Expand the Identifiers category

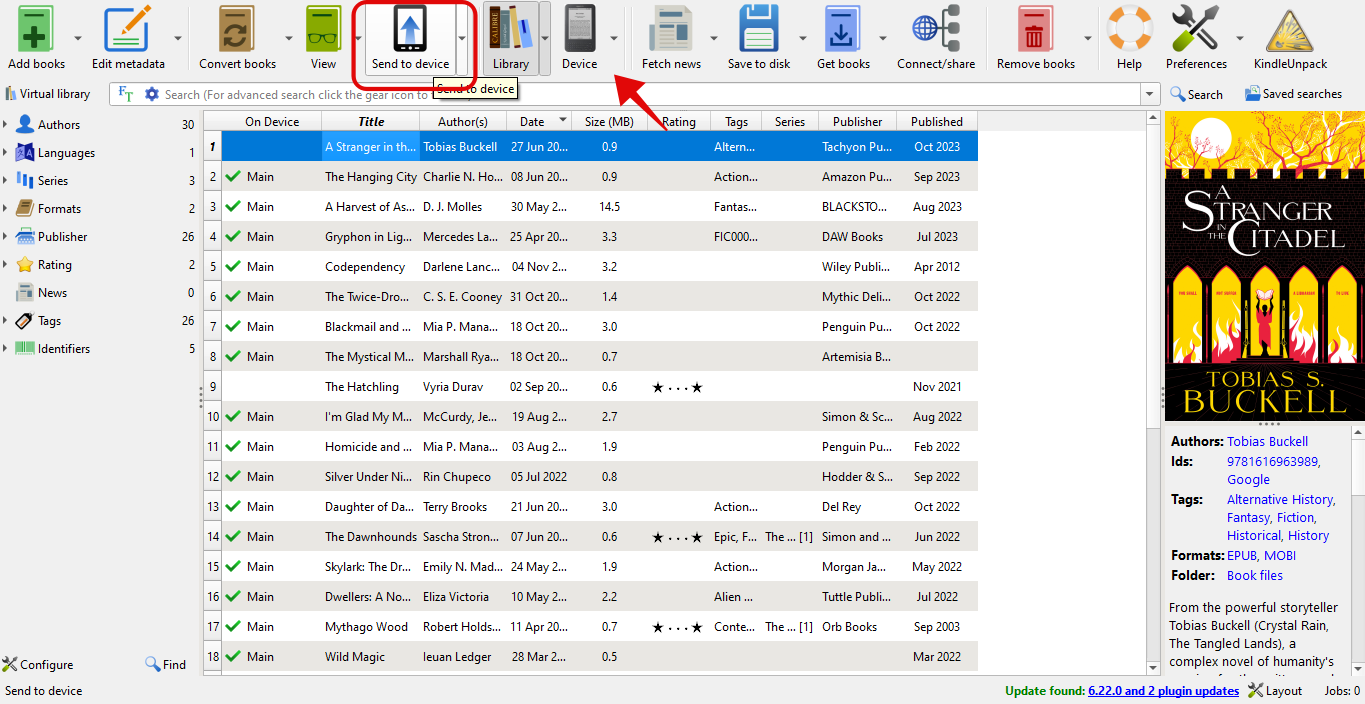click(5, 349)
